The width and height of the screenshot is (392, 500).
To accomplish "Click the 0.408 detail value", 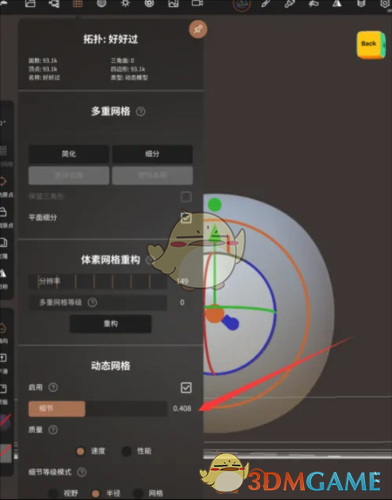I will pos(182,409).
